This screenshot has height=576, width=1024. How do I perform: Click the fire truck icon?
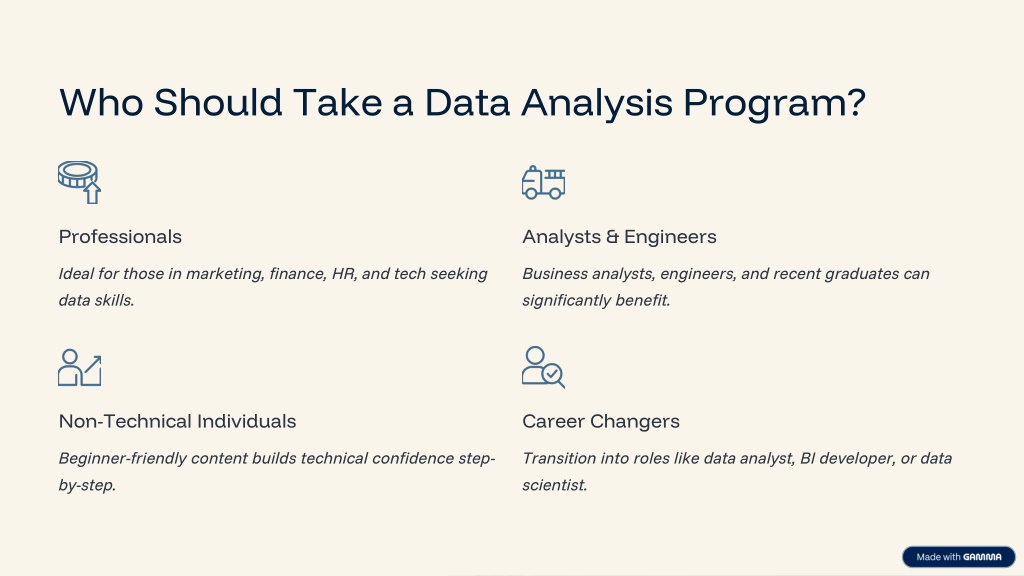[x=543, y=183]
